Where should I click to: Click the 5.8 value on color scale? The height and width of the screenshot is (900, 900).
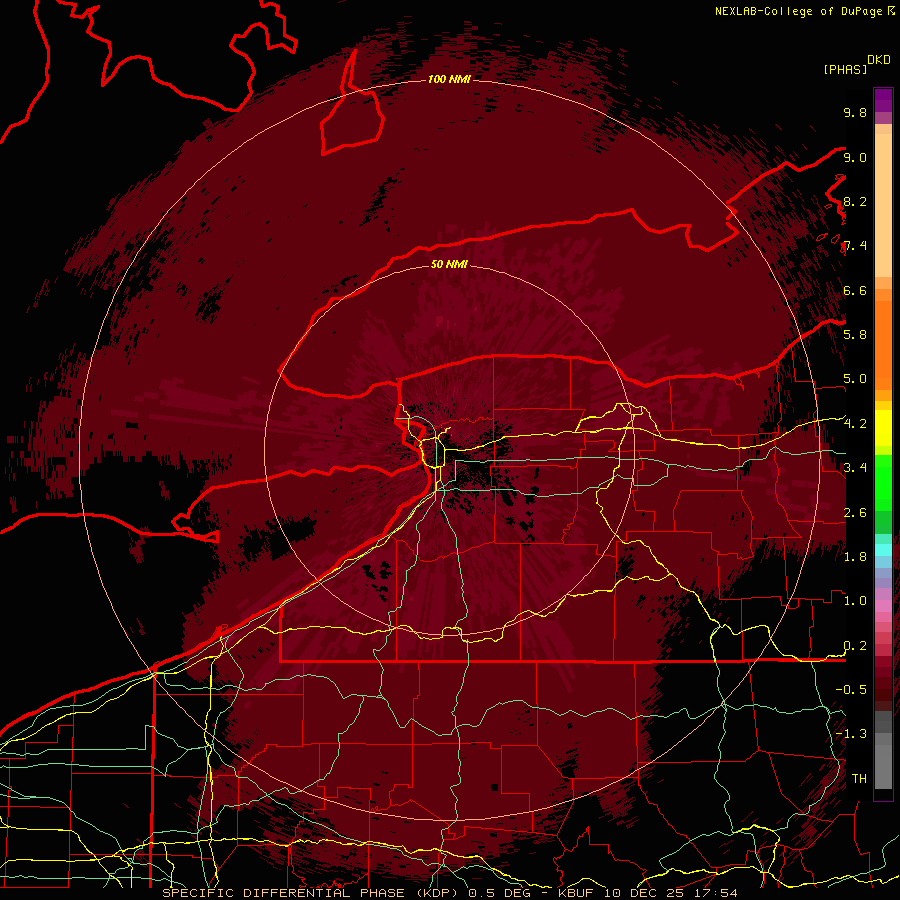click(x=855, y=334)
